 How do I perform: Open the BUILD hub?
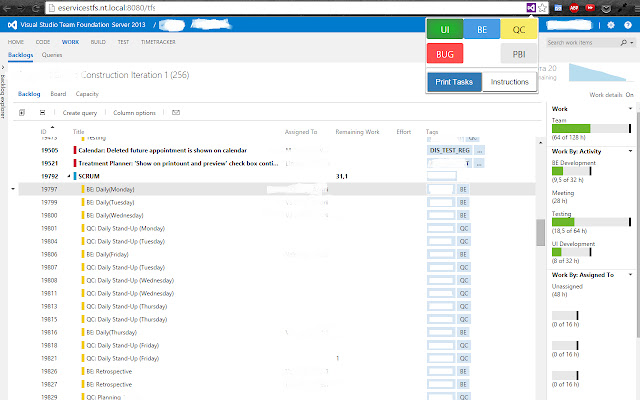pos(98,42)
